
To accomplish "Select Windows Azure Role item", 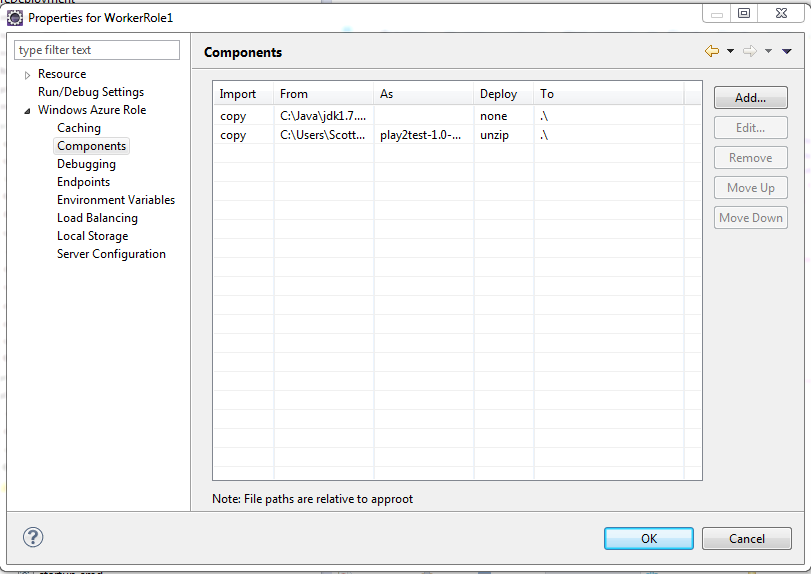I will tap(92, 110).
